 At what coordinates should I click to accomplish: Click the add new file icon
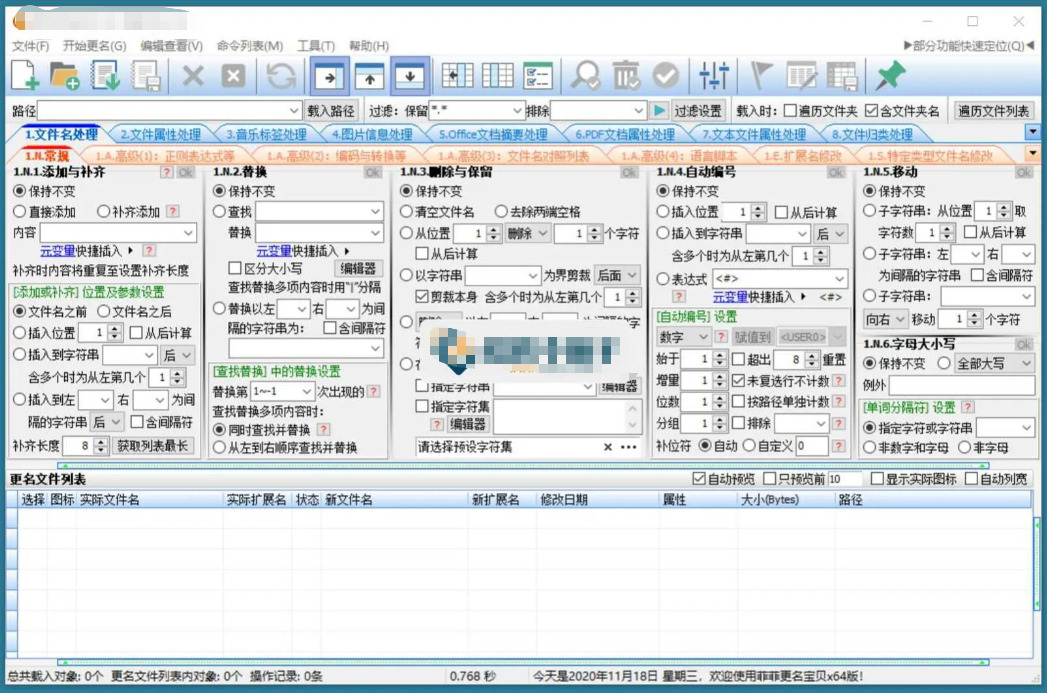pos(25,76)
